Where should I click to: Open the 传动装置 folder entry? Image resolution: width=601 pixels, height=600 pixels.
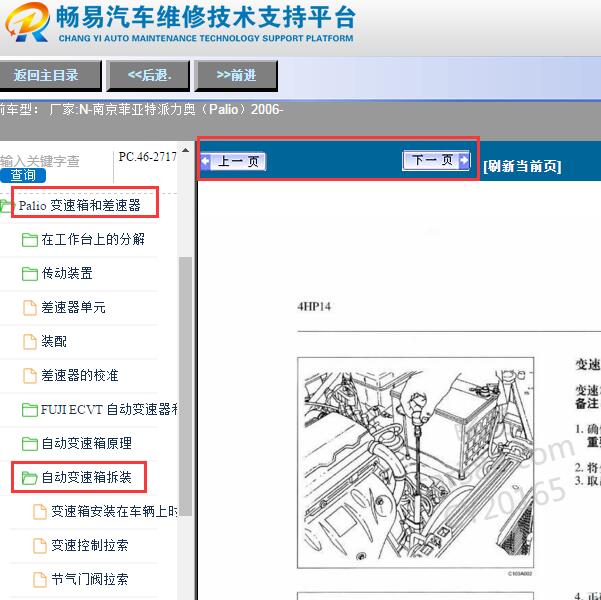point(67,273)
